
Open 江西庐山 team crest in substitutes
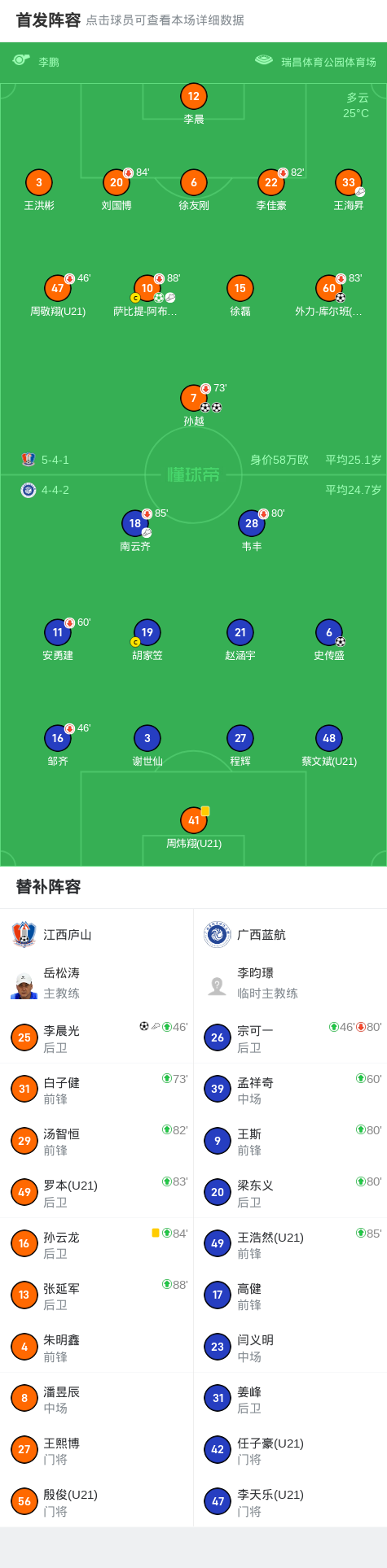pos(24,934)
